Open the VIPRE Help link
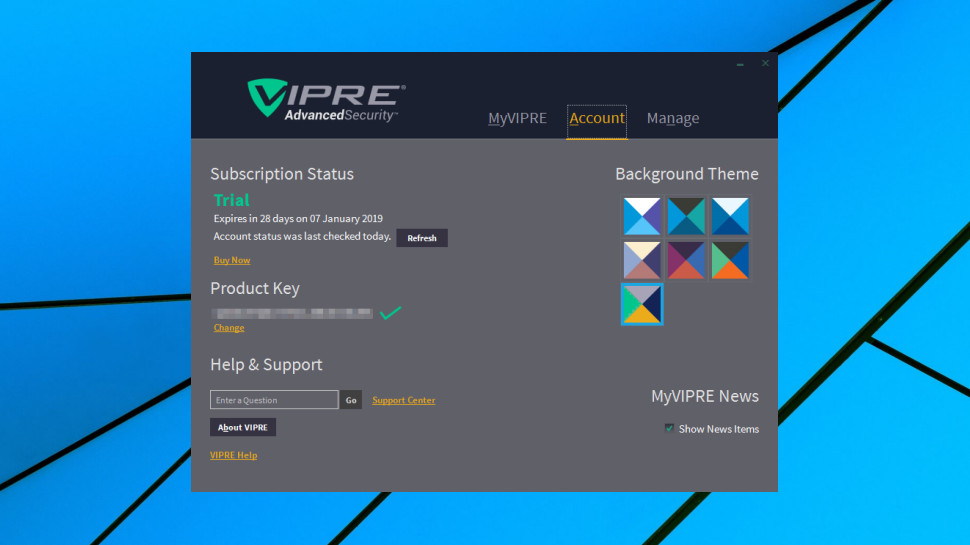The image size is (970, 545). [x=233, y=455]
